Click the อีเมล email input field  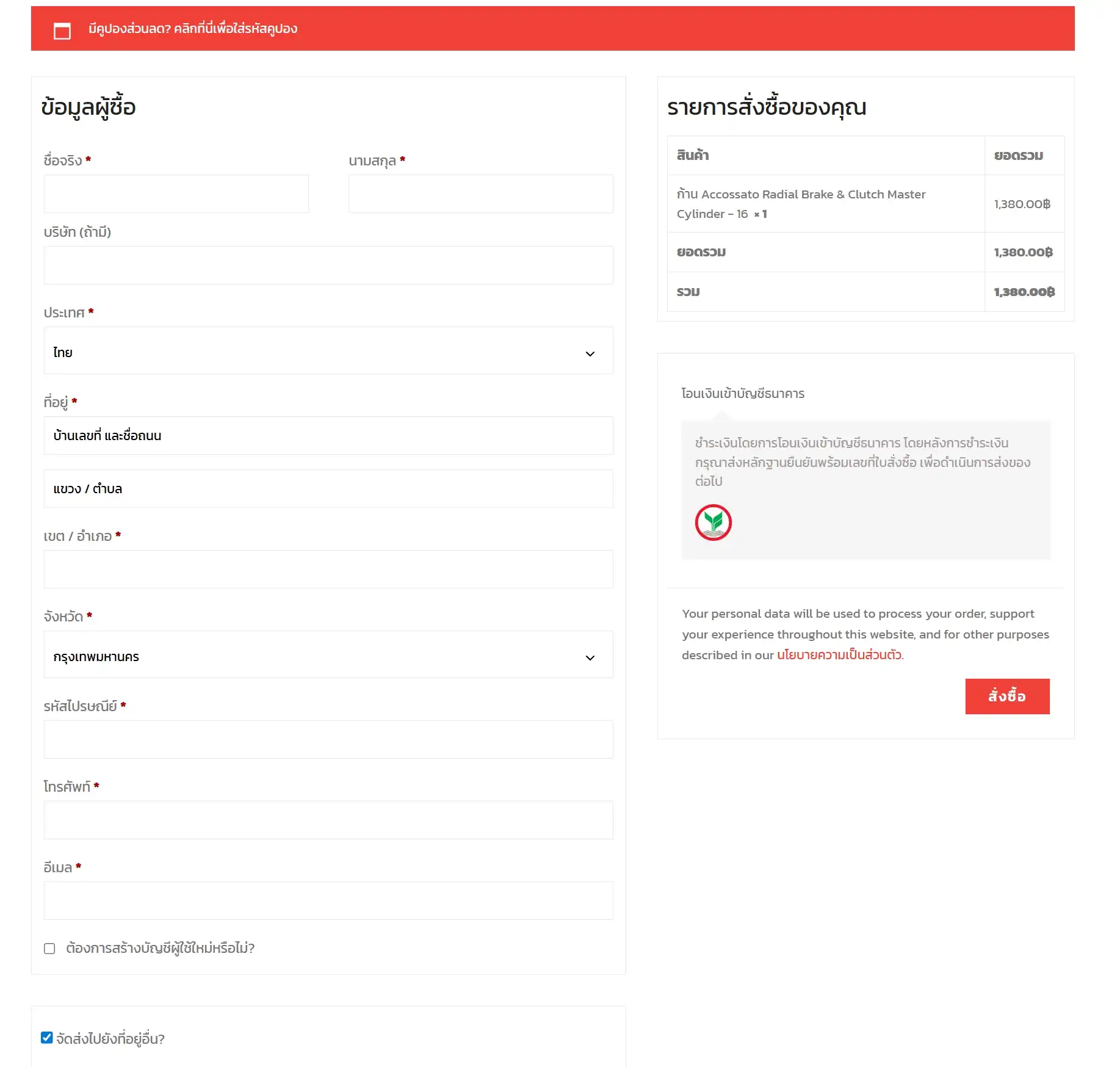click(328, 901)
